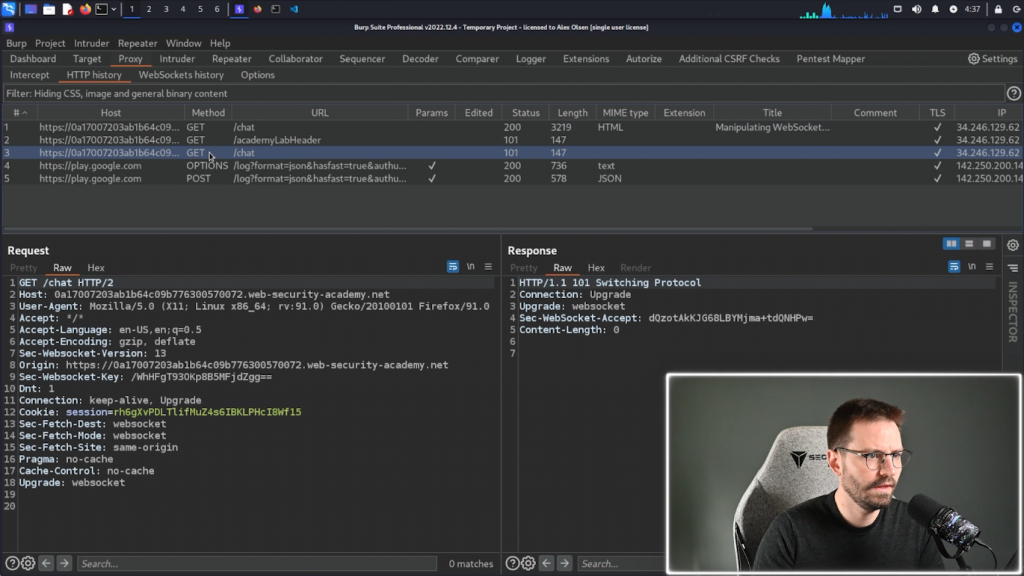Viewport: 1024px width, 576px height.
Task: Open the Response panel hamburger options menu
Action: [x=989, y=267]
